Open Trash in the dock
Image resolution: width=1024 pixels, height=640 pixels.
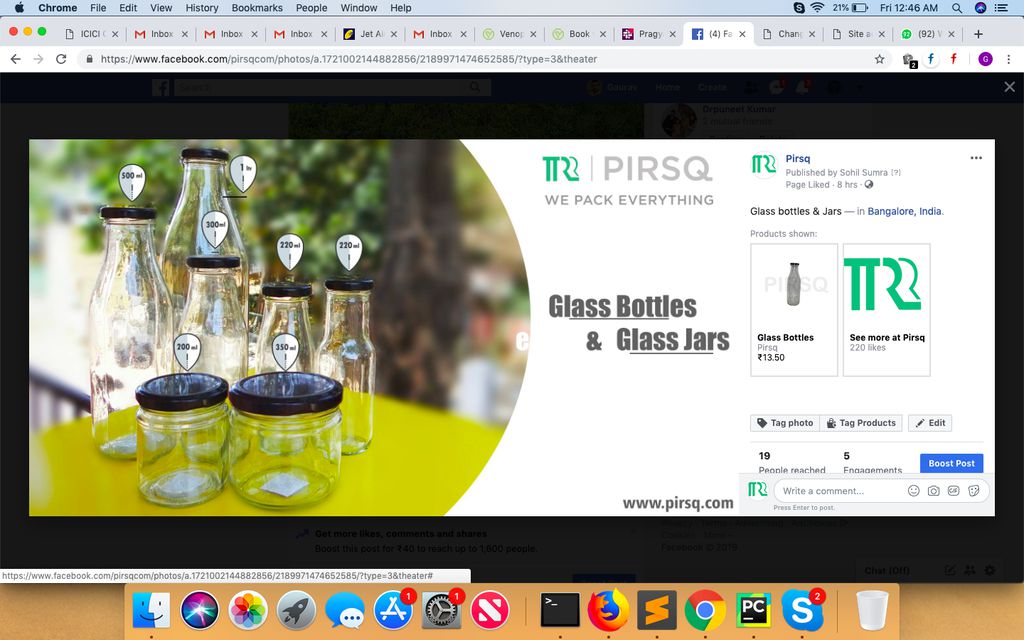point(872,611)
